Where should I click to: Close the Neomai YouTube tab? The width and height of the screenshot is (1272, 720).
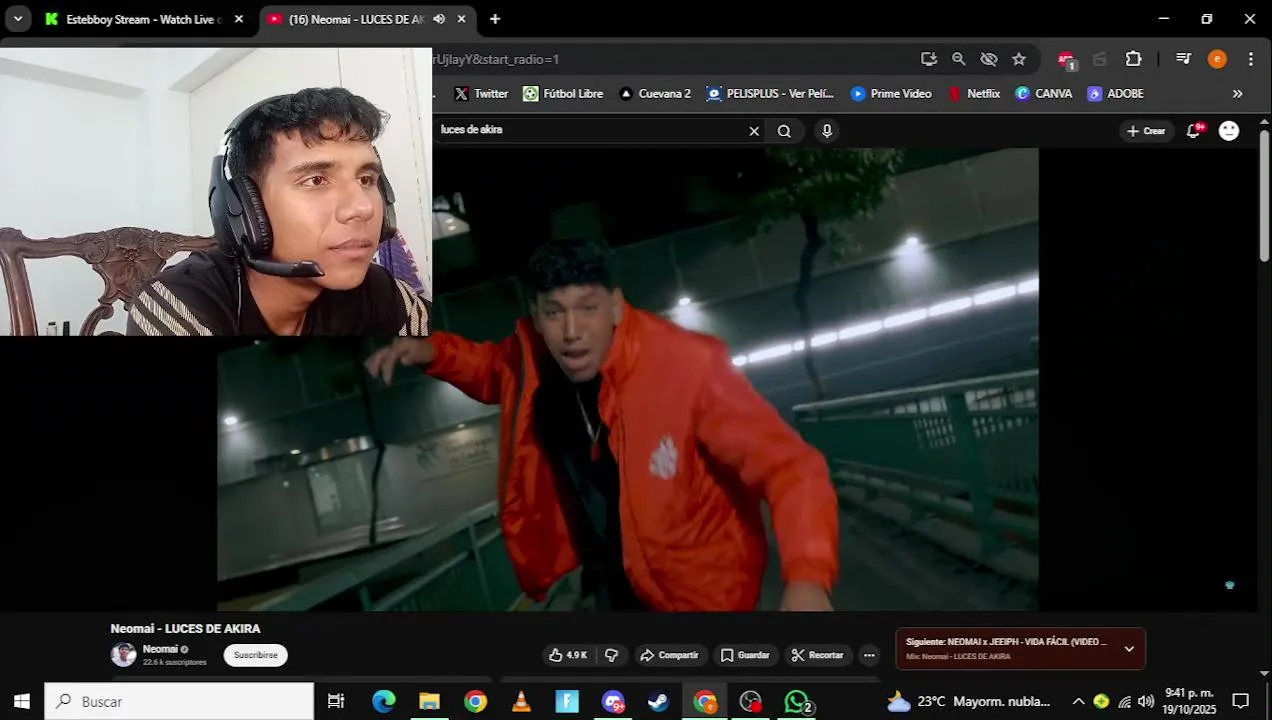(x=461, y=19)
